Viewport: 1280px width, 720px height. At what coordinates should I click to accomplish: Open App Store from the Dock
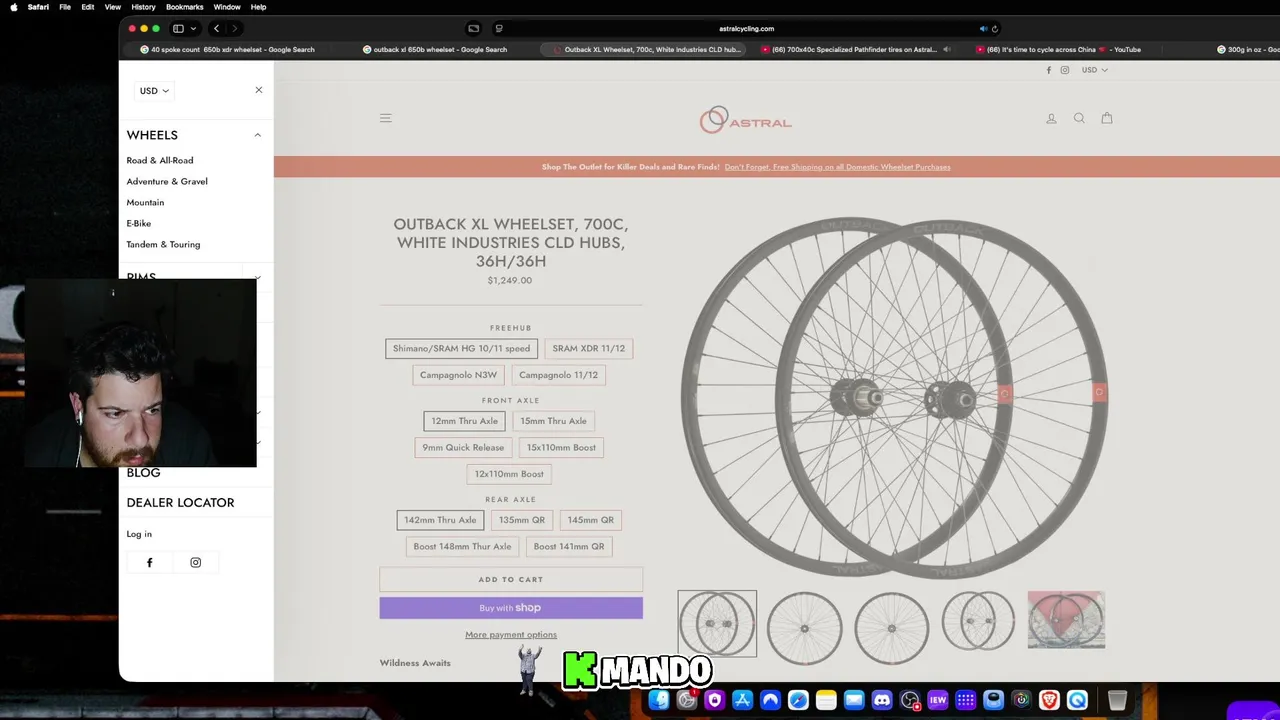(743, 700)
